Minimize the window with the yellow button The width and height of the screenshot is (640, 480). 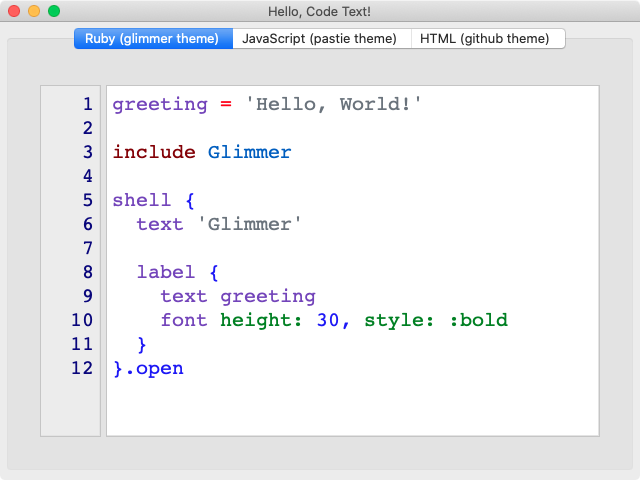[34, 11]
